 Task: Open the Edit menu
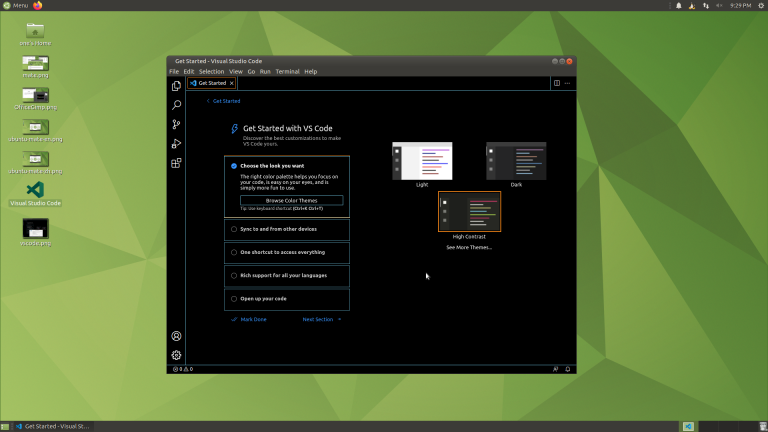tap(189, 72)
